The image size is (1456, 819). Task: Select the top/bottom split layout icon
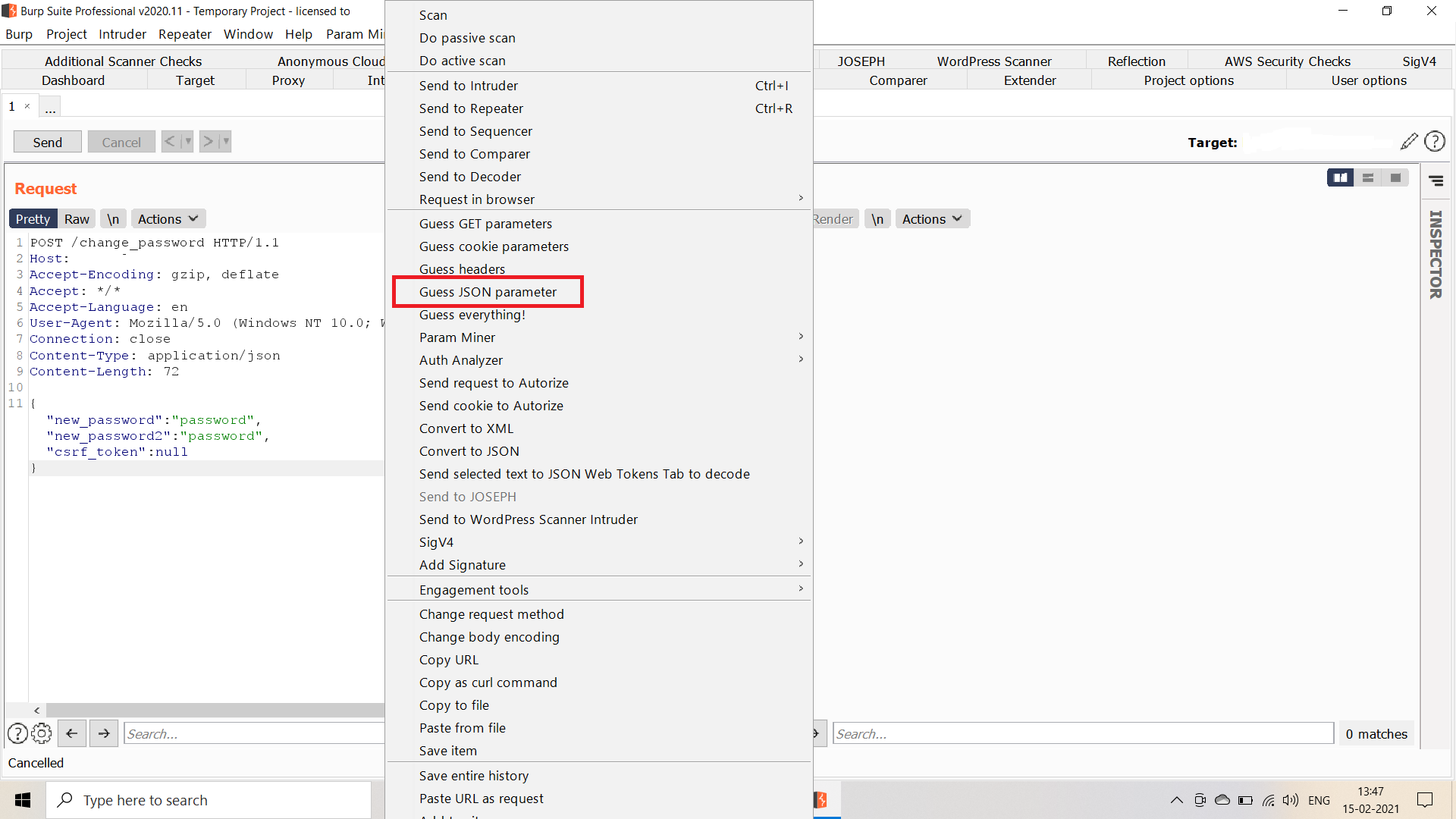(1368, 177)
